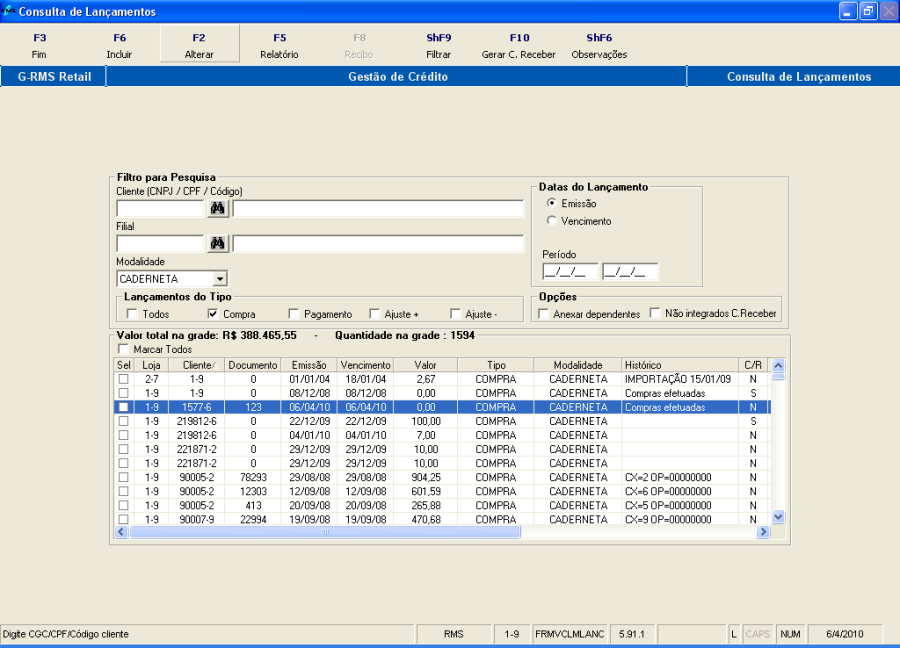Screen dimensions: 900x648
Task: Click the F6 Incluir toolbar button
Action: coord(119,45)
